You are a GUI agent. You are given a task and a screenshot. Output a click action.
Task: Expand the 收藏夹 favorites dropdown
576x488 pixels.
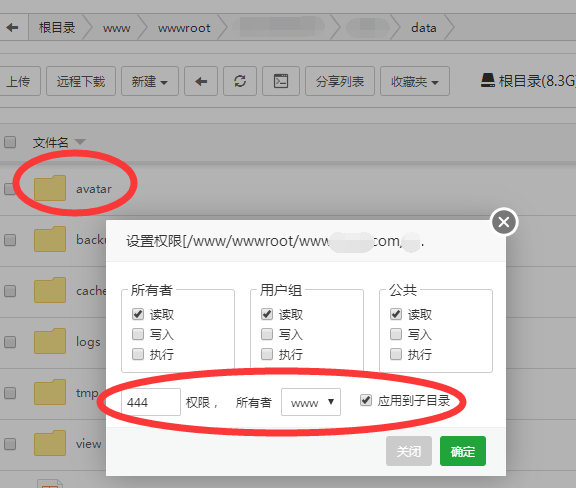415,81
